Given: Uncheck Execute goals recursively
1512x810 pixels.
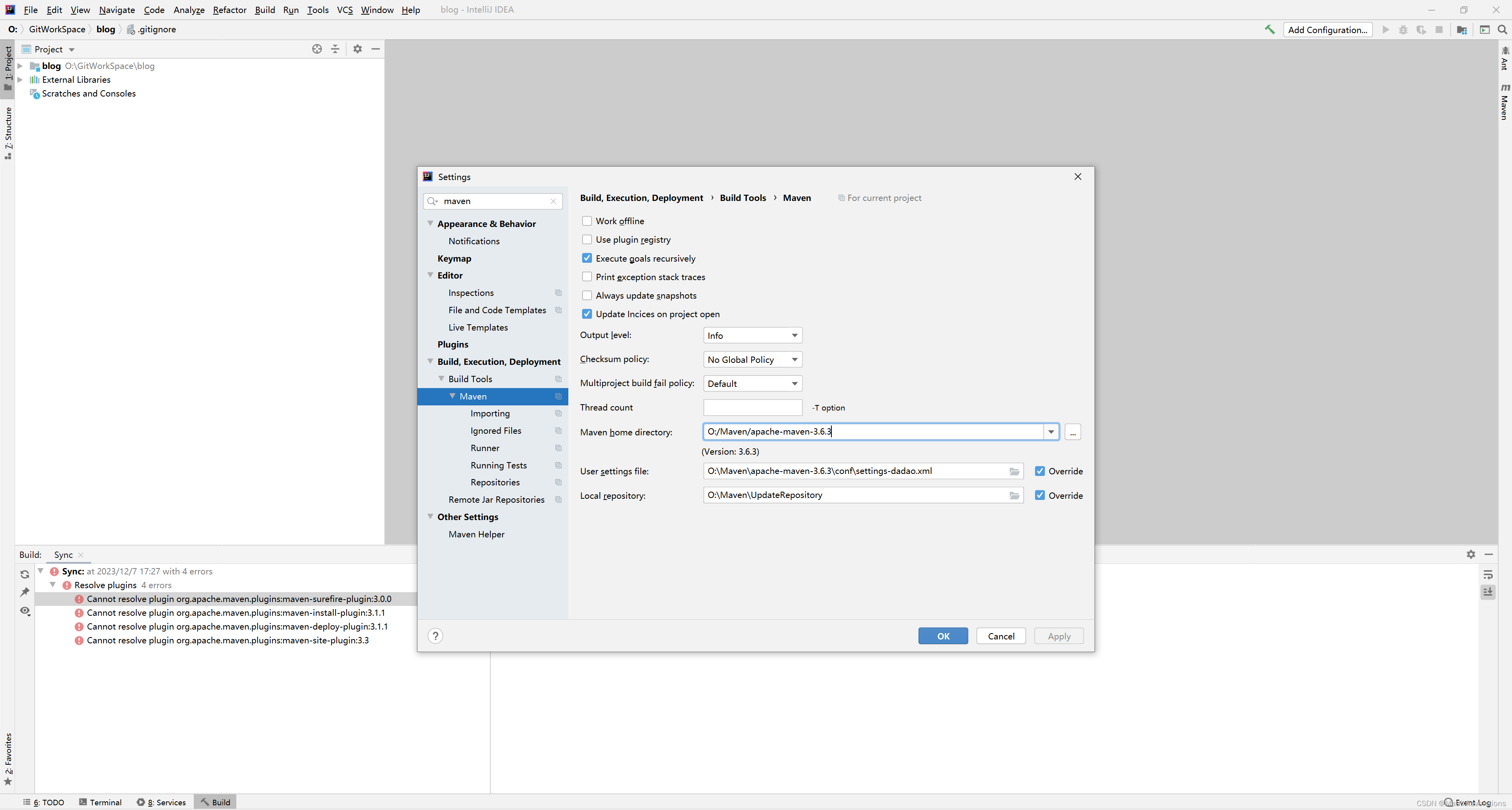Looking at the screenshot, I should (x=587, y=258).
